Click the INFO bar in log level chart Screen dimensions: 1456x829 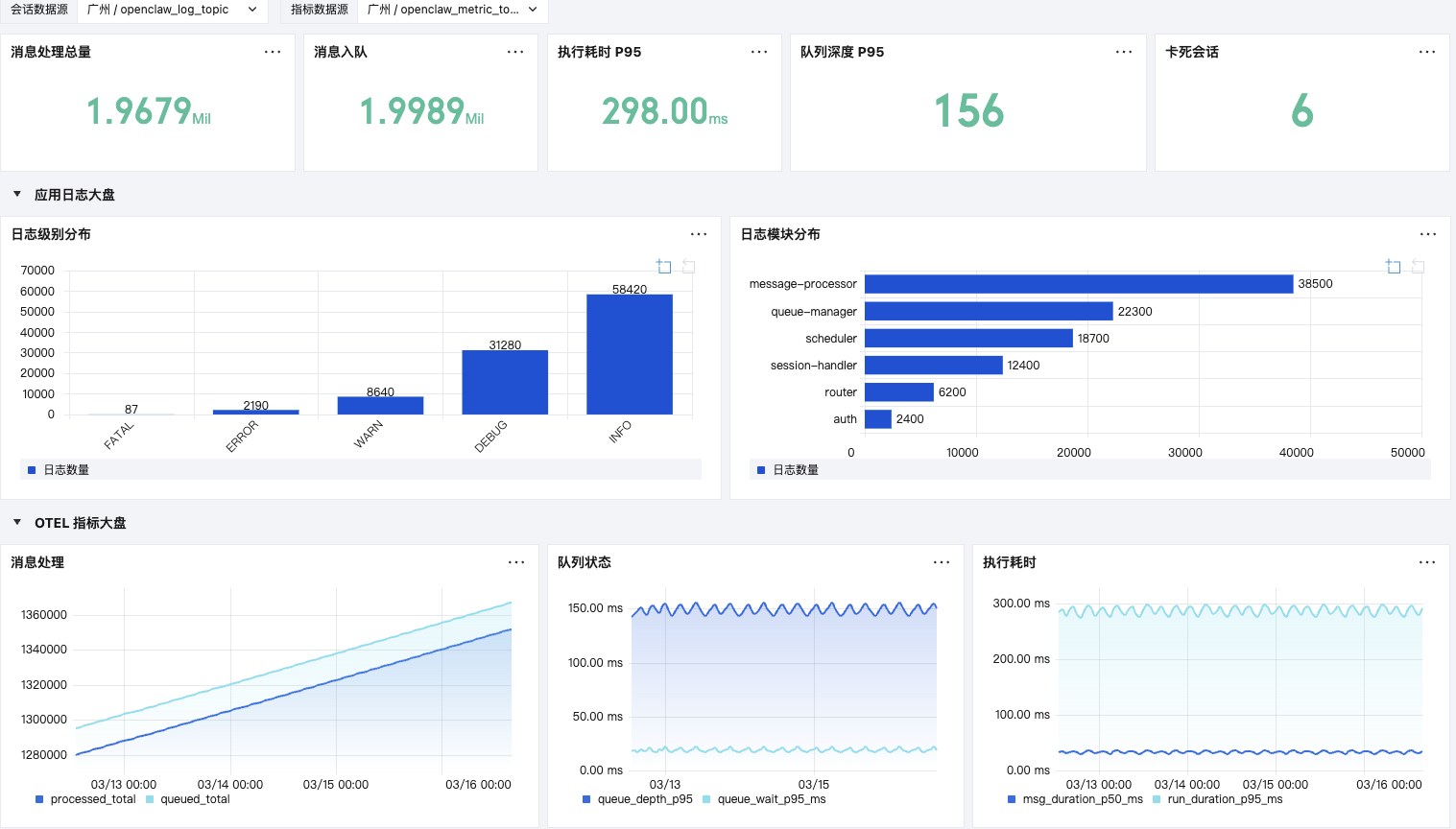[x=630, y=355]
